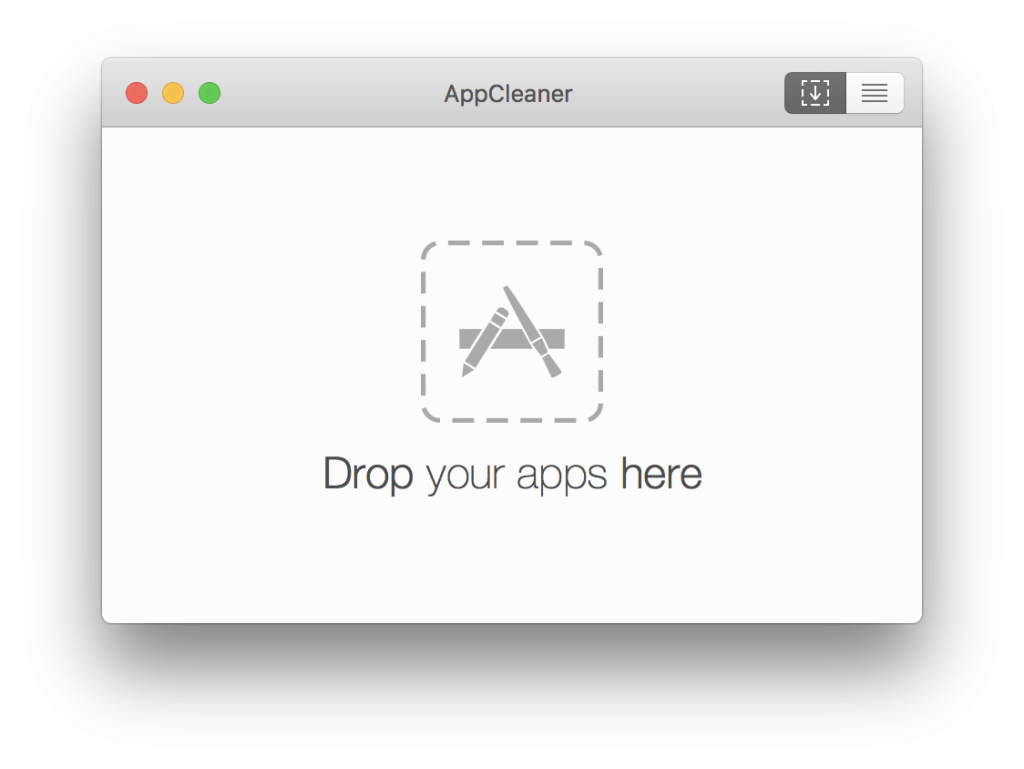Image resolution: width=1024 pixels, height=769 pixels.
Task: Minimize AppCleaner with the yellow button
Action: point(173,93)
